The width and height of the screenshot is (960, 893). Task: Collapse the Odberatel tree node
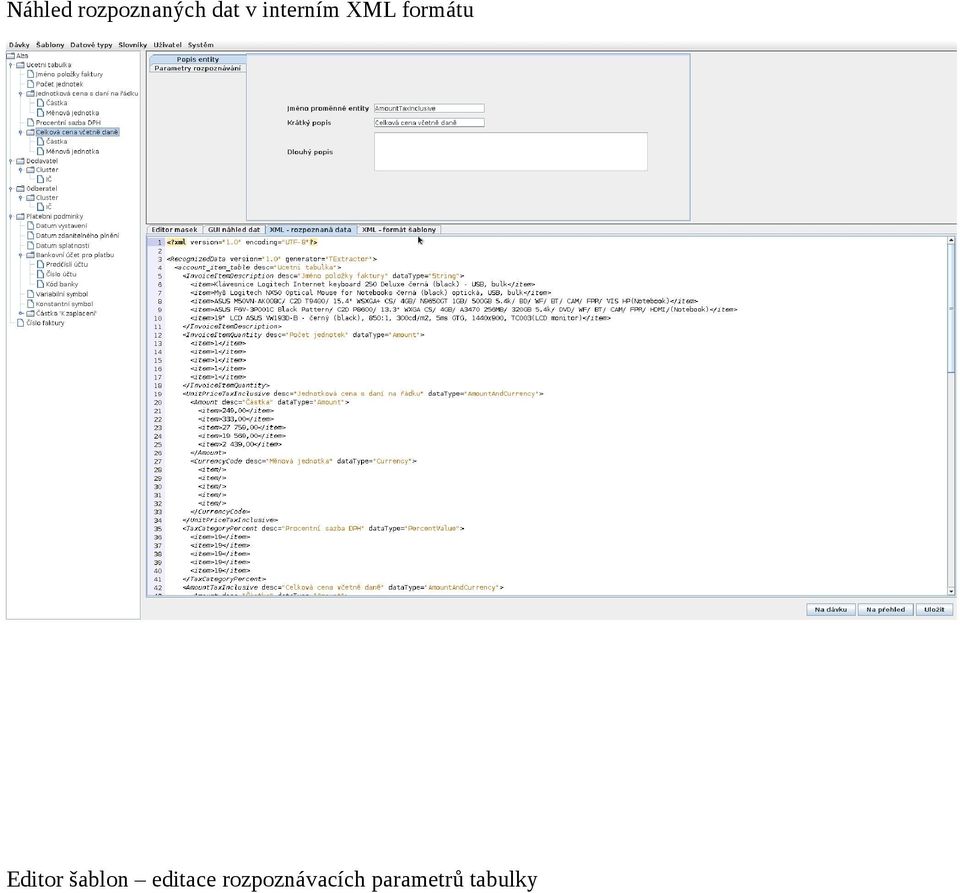(11, 189)
